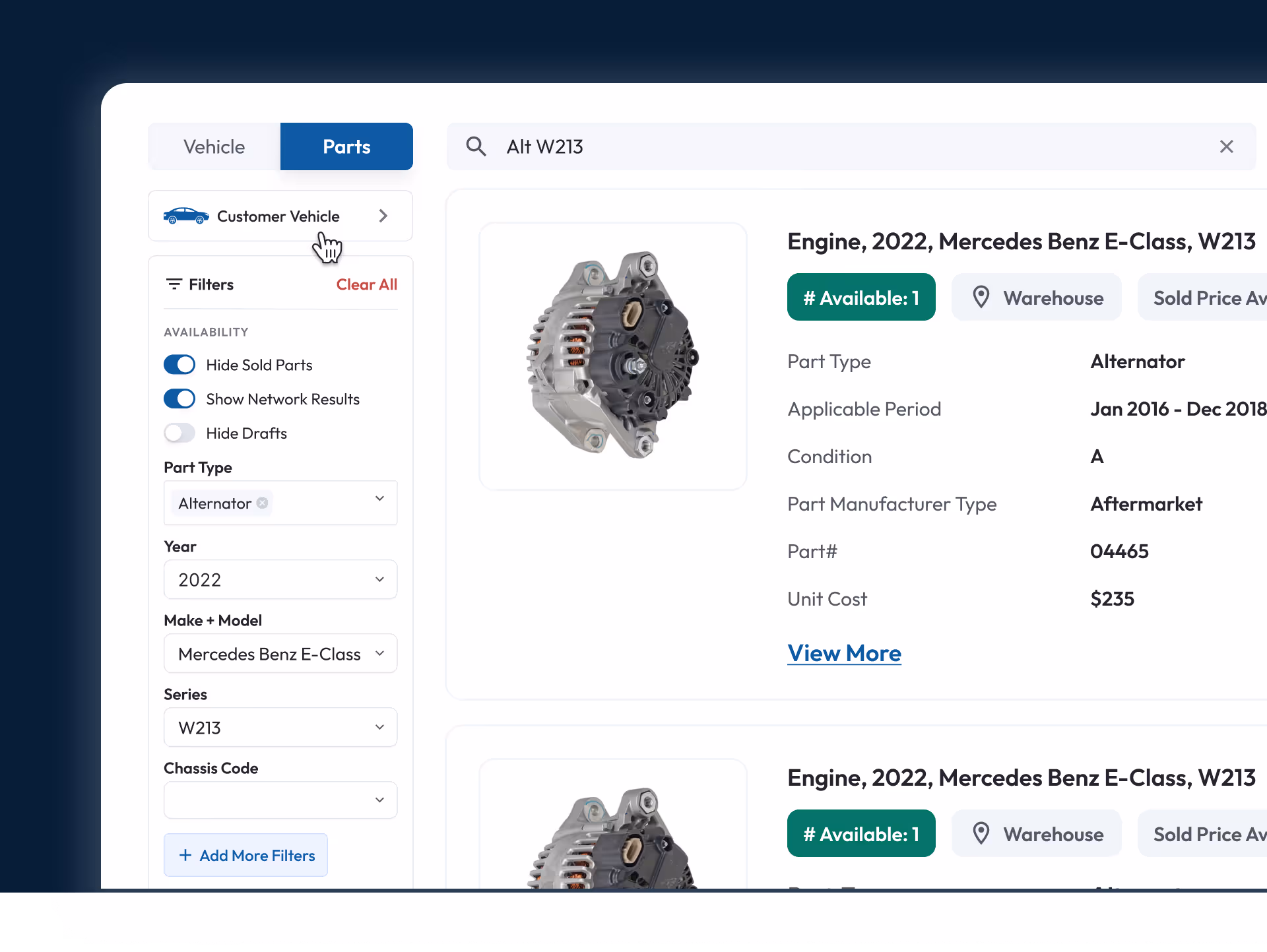Click the Alt W213 search input field

851,146
